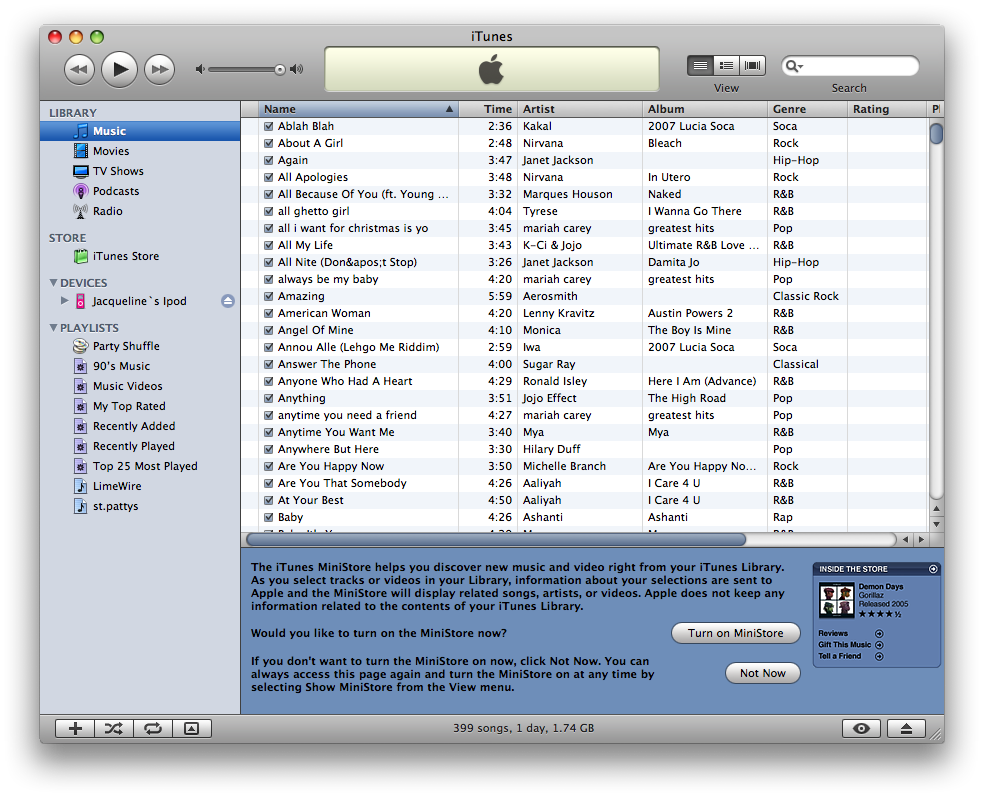The width and height of the screenshot is (984, 798).
Task: Show or hide artwork viewer
Action: coord(191,728)
